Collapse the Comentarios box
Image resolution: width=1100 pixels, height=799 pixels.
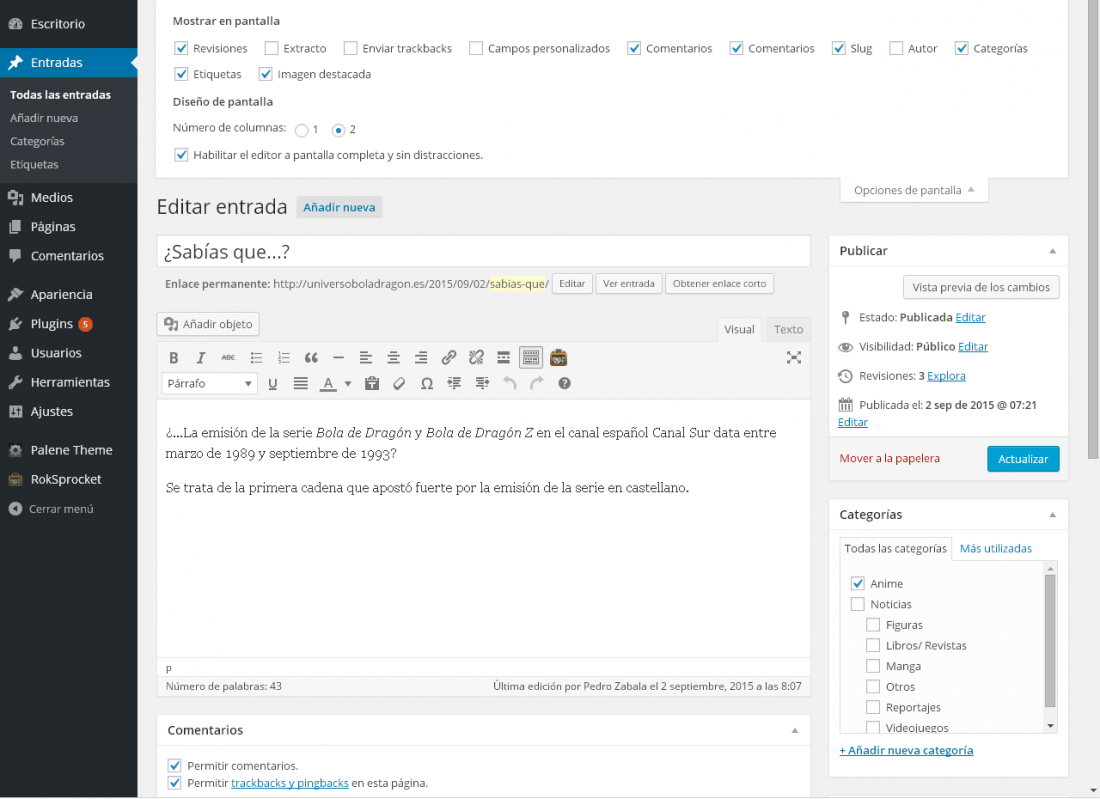(795, 731)
